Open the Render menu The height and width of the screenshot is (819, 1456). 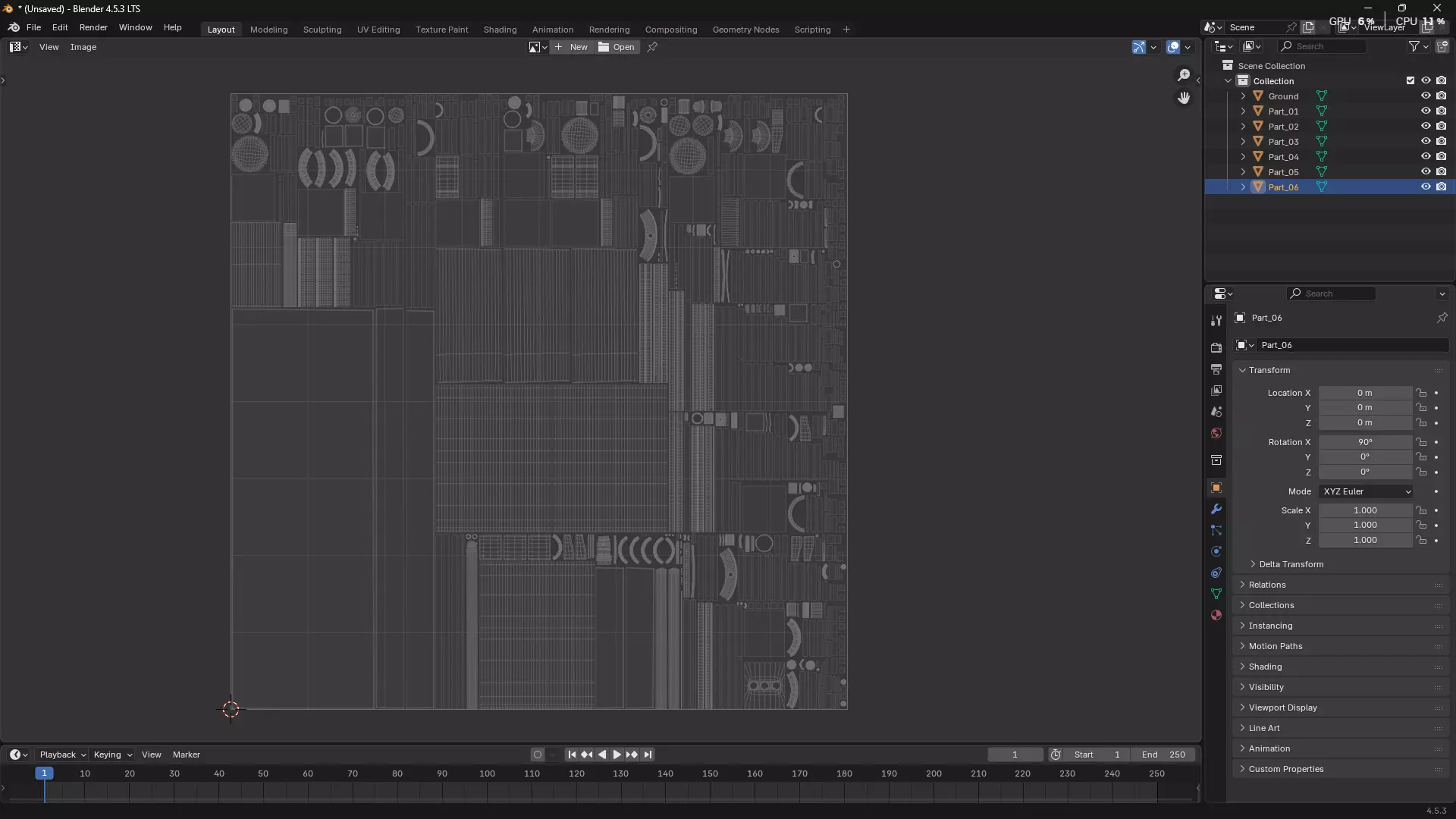[x=93, y=27]
